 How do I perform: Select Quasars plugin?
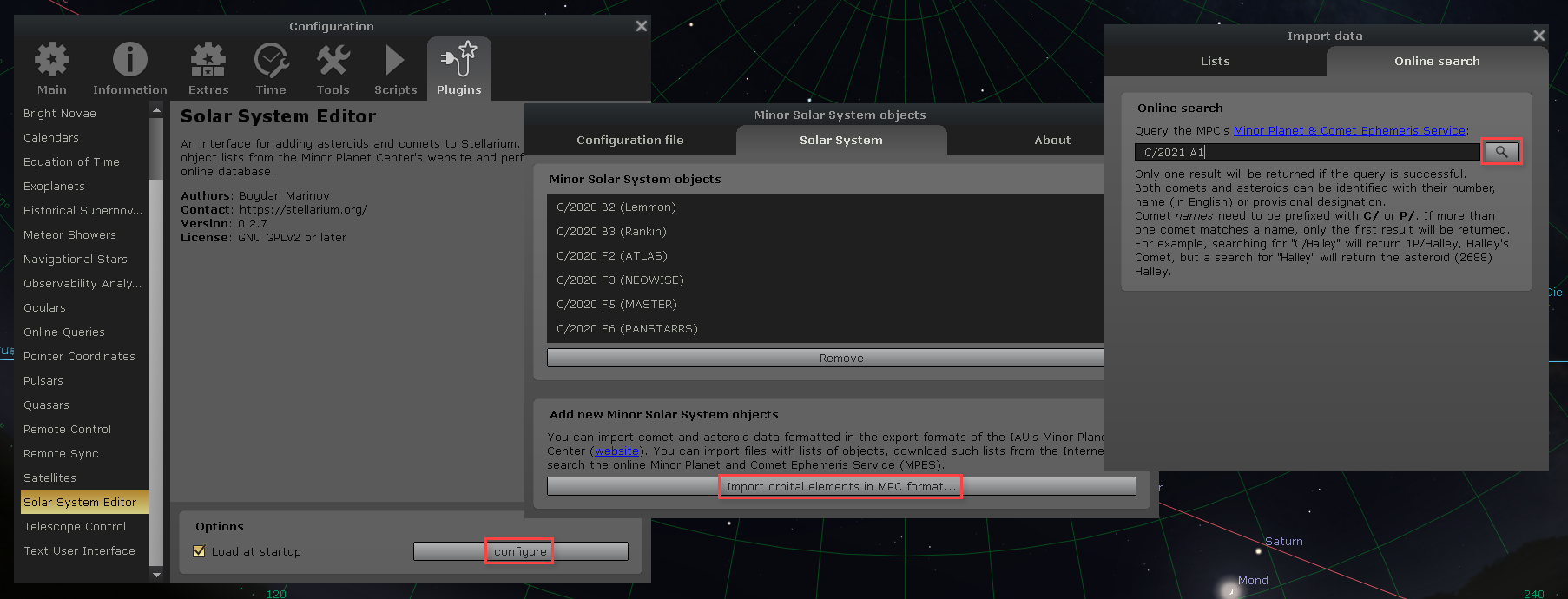[85, 405]
